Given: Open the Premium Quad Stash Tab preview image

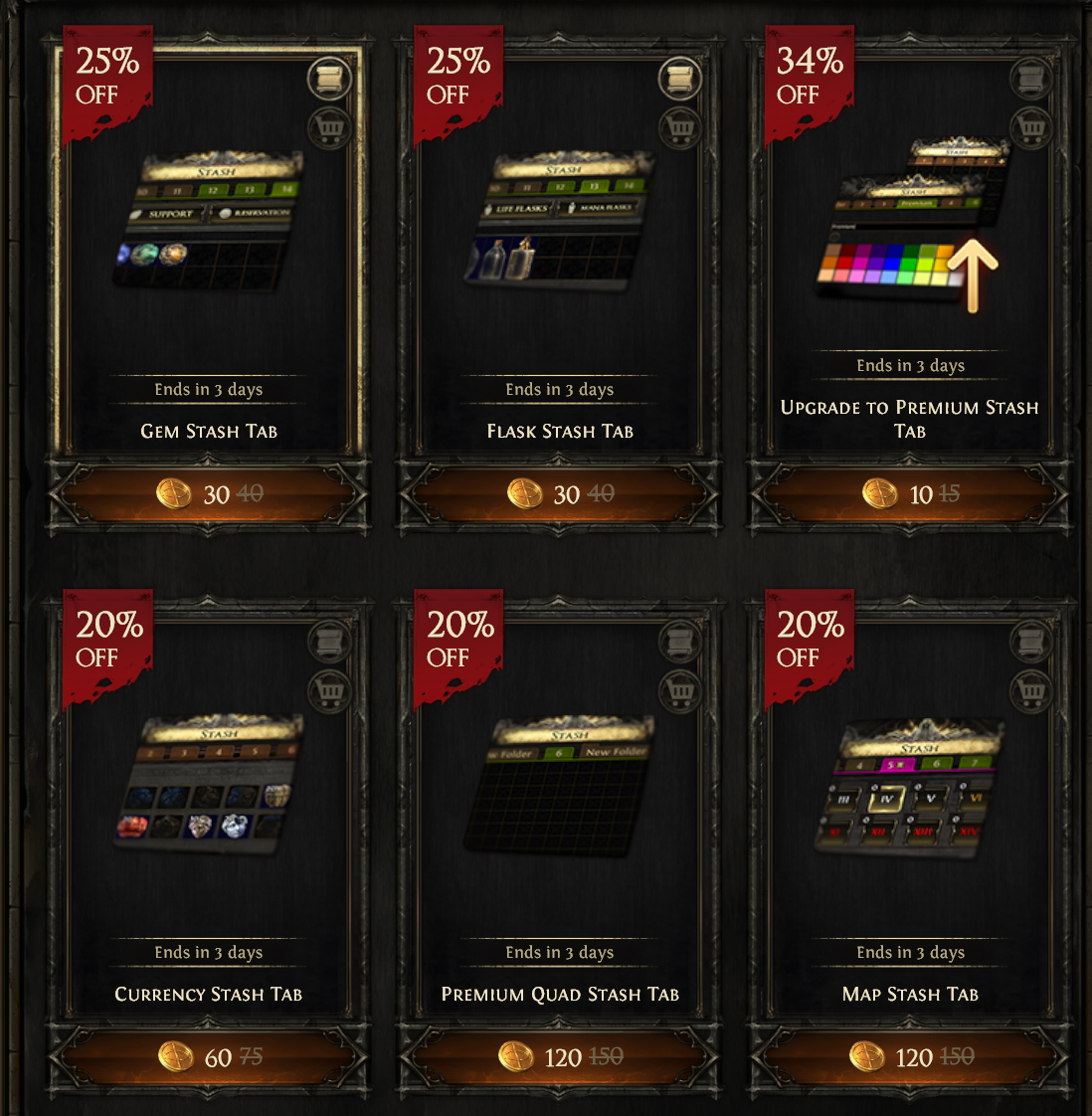Looking at the screenshot, I should (560, 785).
